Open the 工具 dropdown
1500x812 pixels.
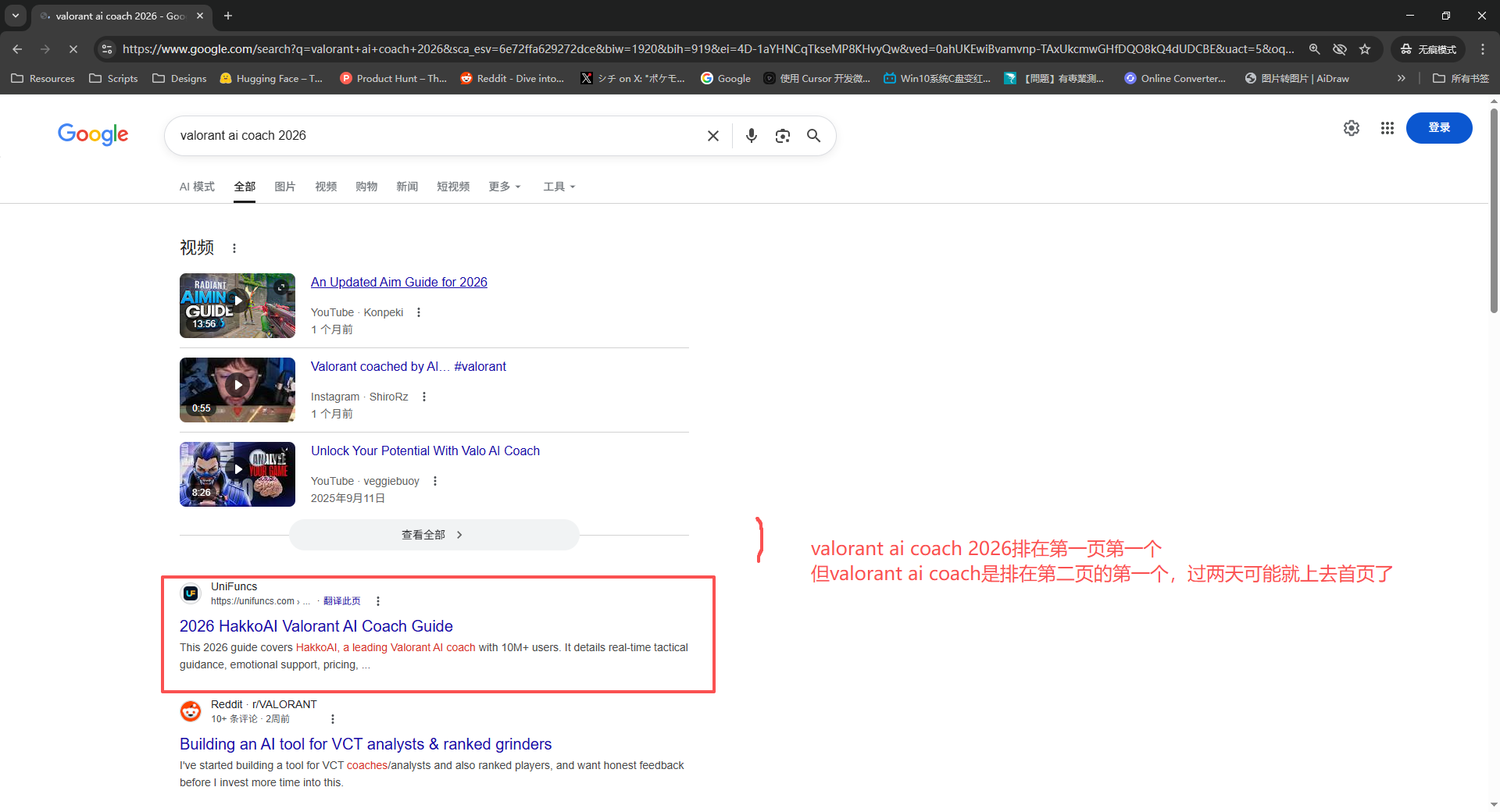(559, 187)
